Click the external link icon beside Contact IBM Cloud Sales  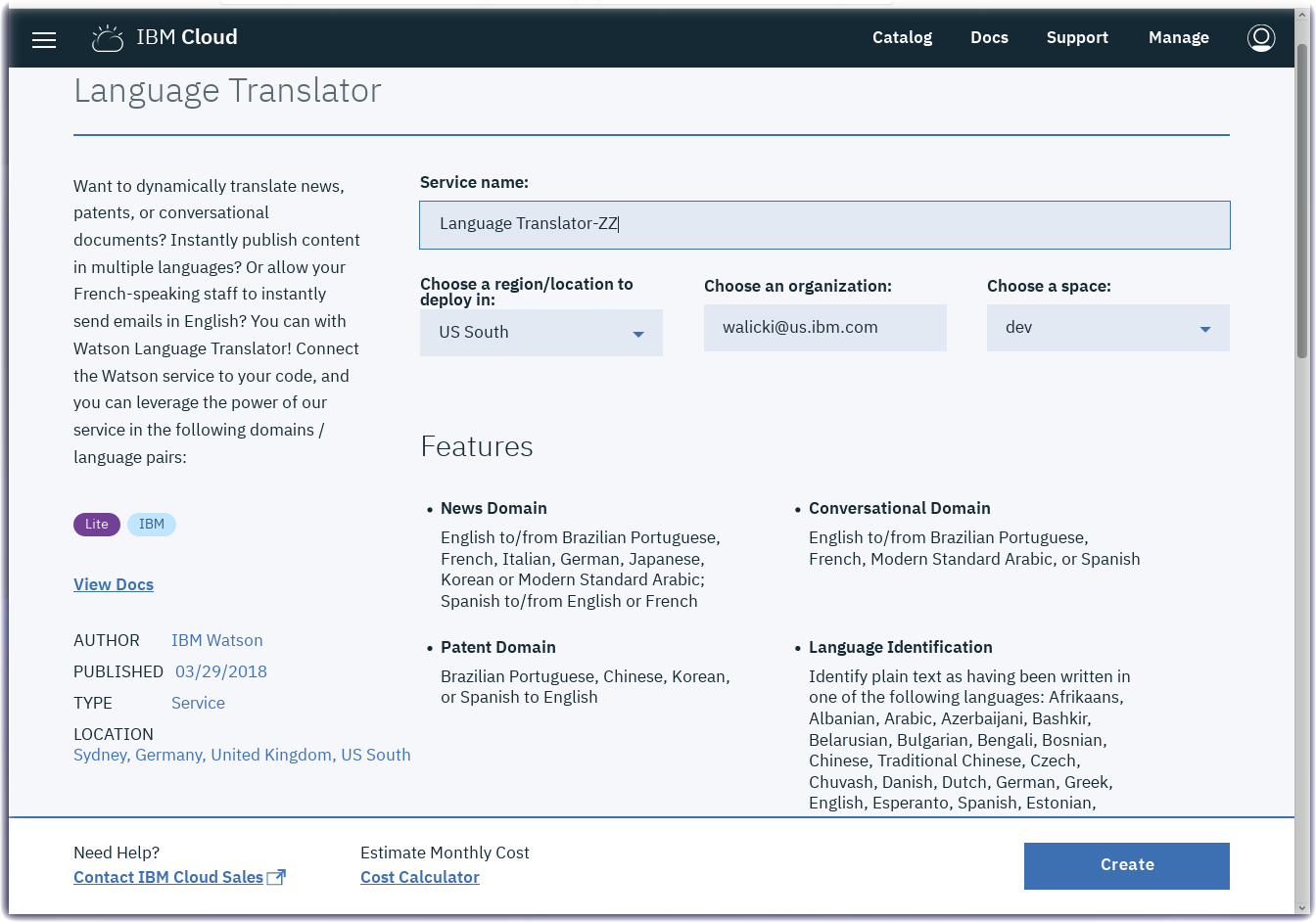276,877
